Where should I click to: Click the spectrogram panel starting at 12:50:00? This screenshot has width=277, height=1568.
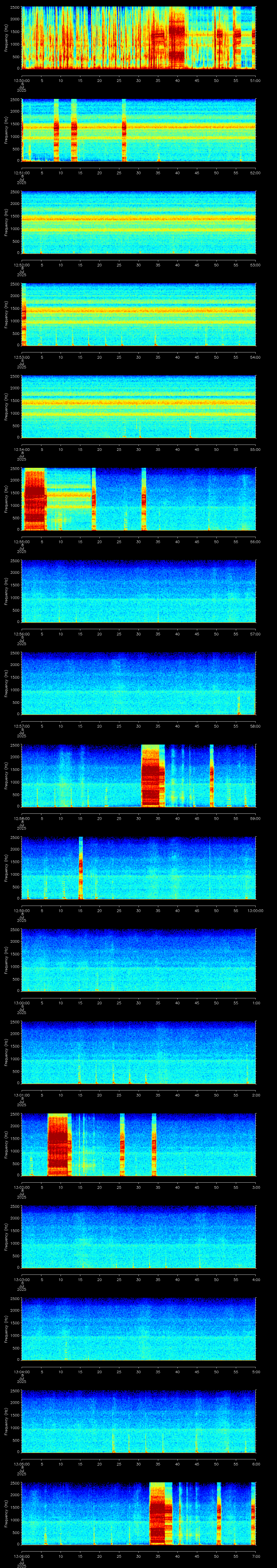click(x=139, y=38)
